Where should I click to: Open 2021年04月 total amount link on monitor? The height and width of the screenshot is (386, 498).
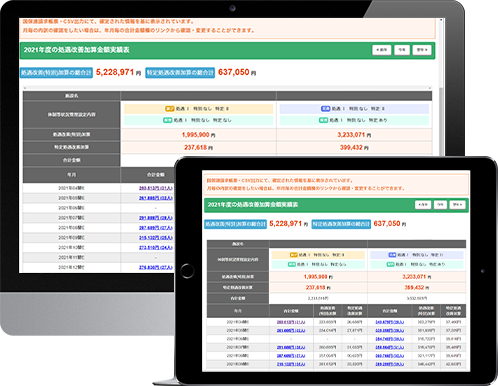156,188
